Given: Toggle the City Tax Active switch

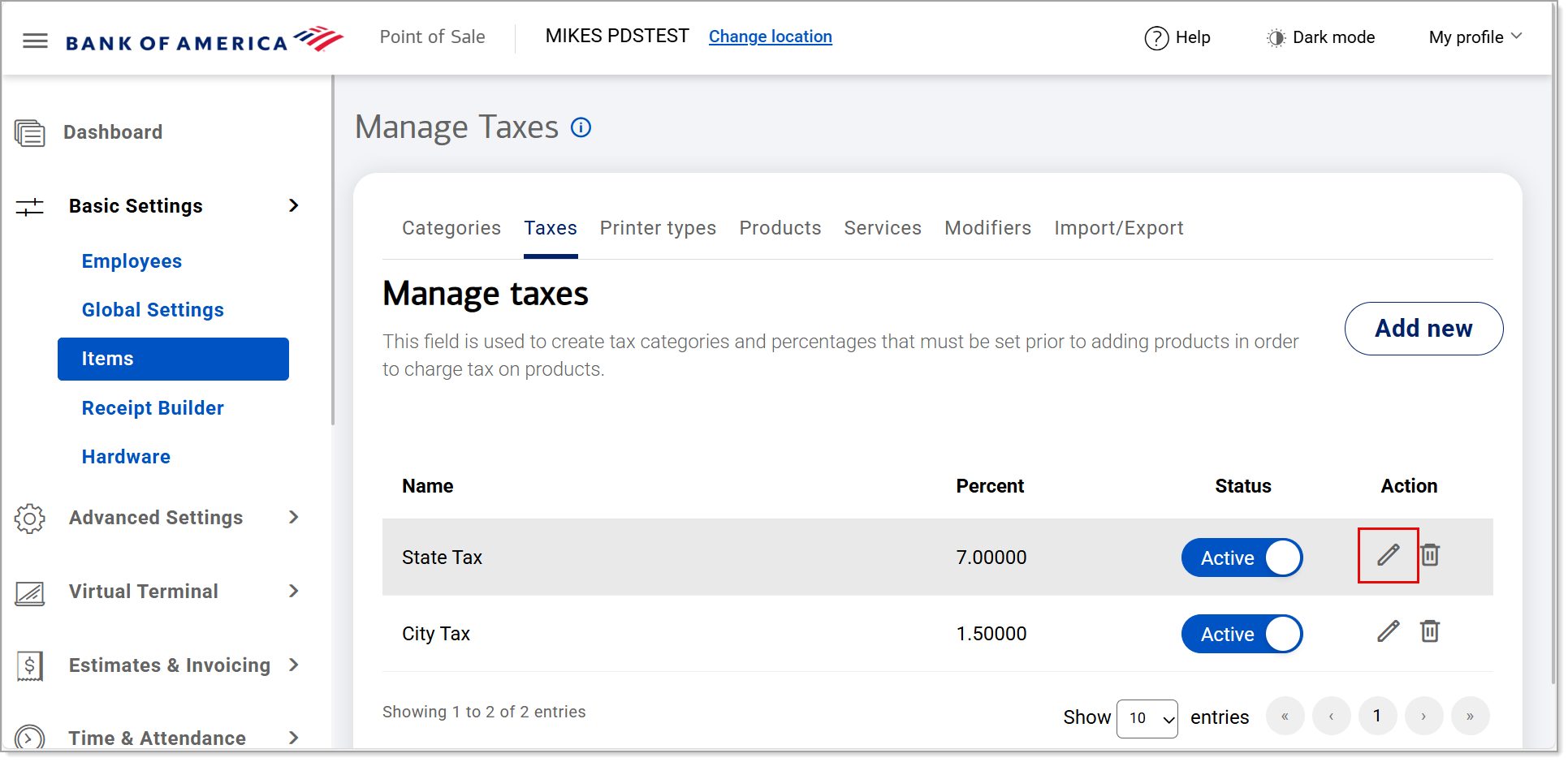Looking at the screenshot, I should click(1242, 635).
